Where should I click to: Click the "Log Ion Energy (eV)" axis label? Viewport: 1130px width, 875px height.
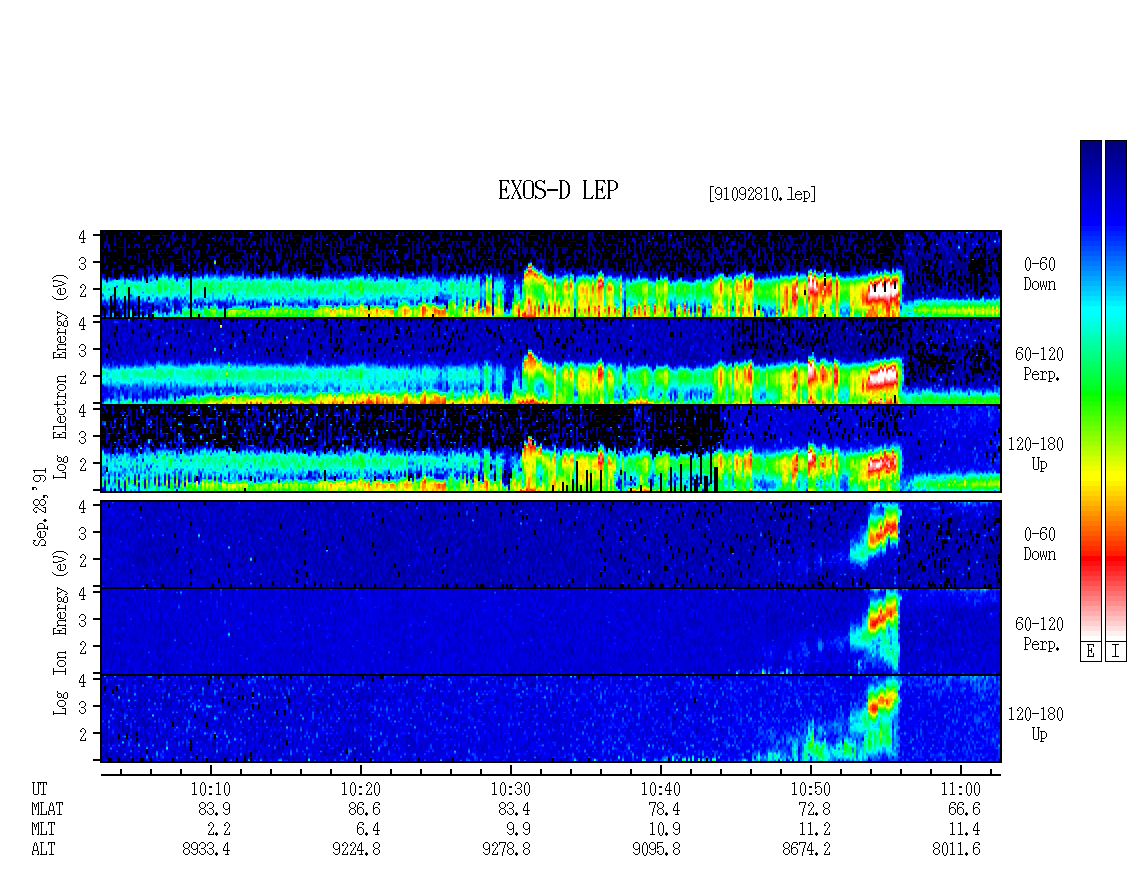(x=60, y=632)
